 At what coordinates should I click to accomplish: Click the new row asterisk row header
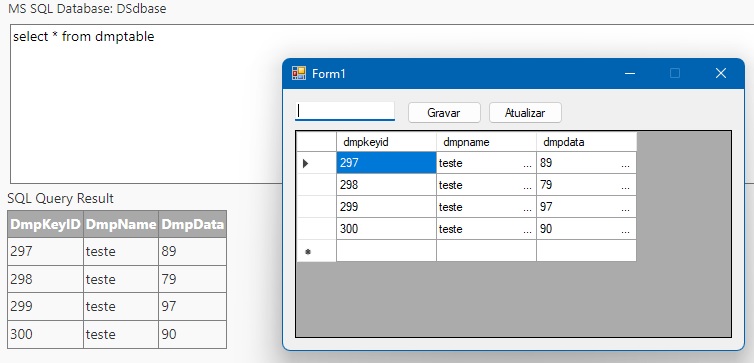pos(316,251)
